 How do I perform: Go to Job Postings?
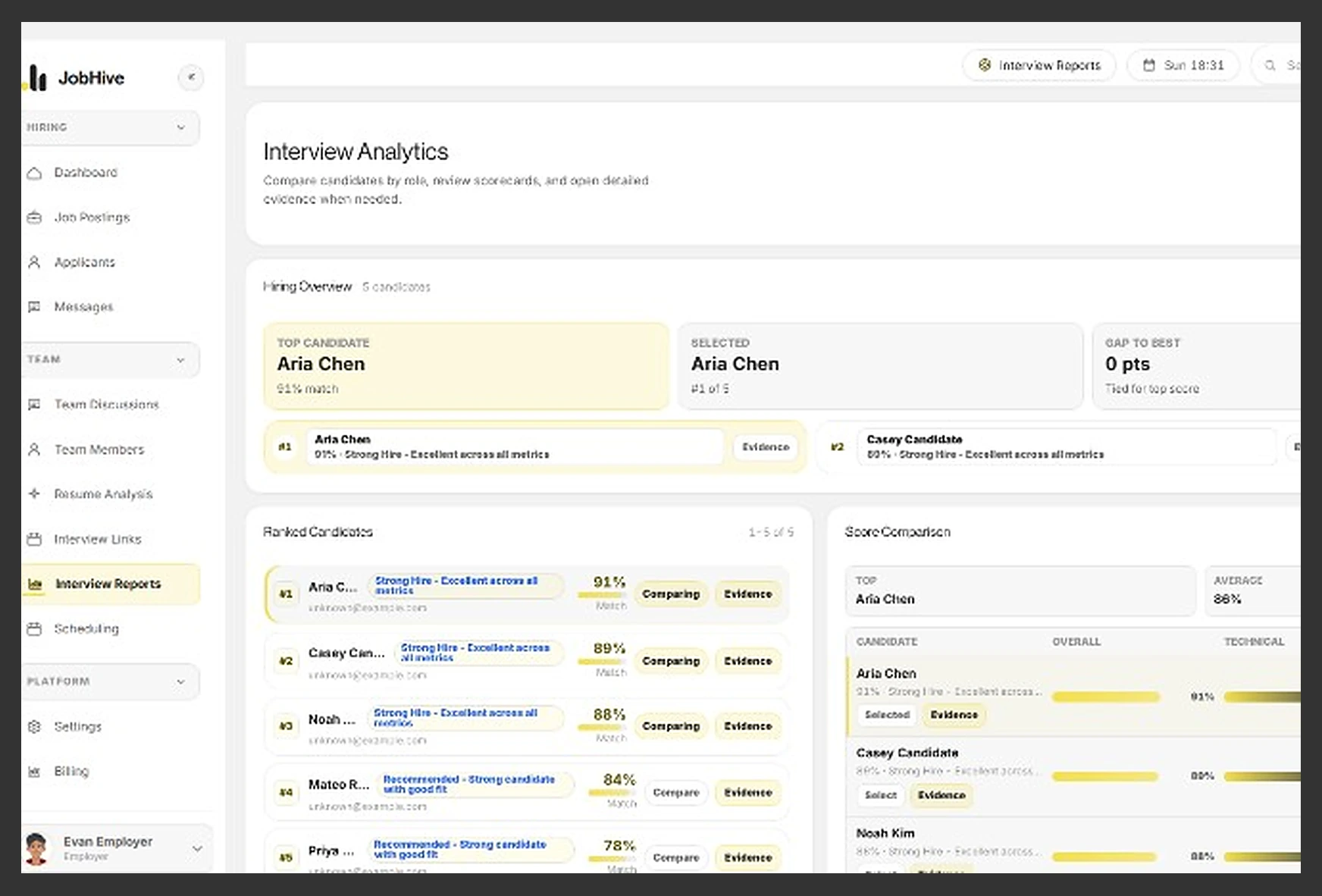coord(111,218)
